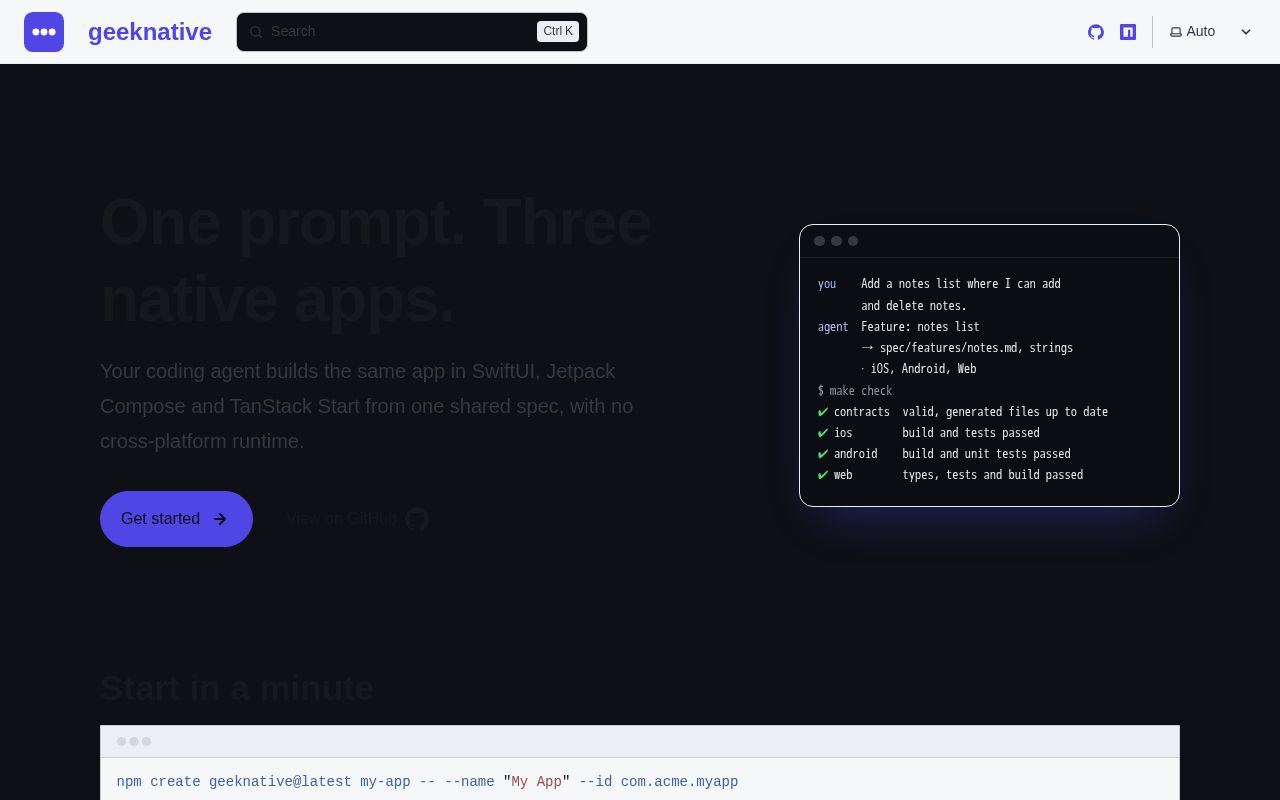Open the npm icon in the header

tap(1128, 32)
